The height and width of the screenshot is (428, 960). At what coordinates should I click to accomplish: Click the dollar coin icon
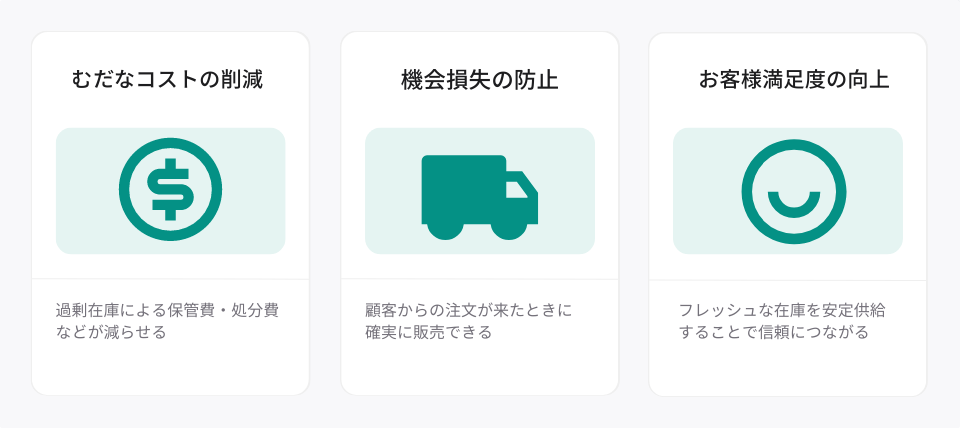coord(170,190)
